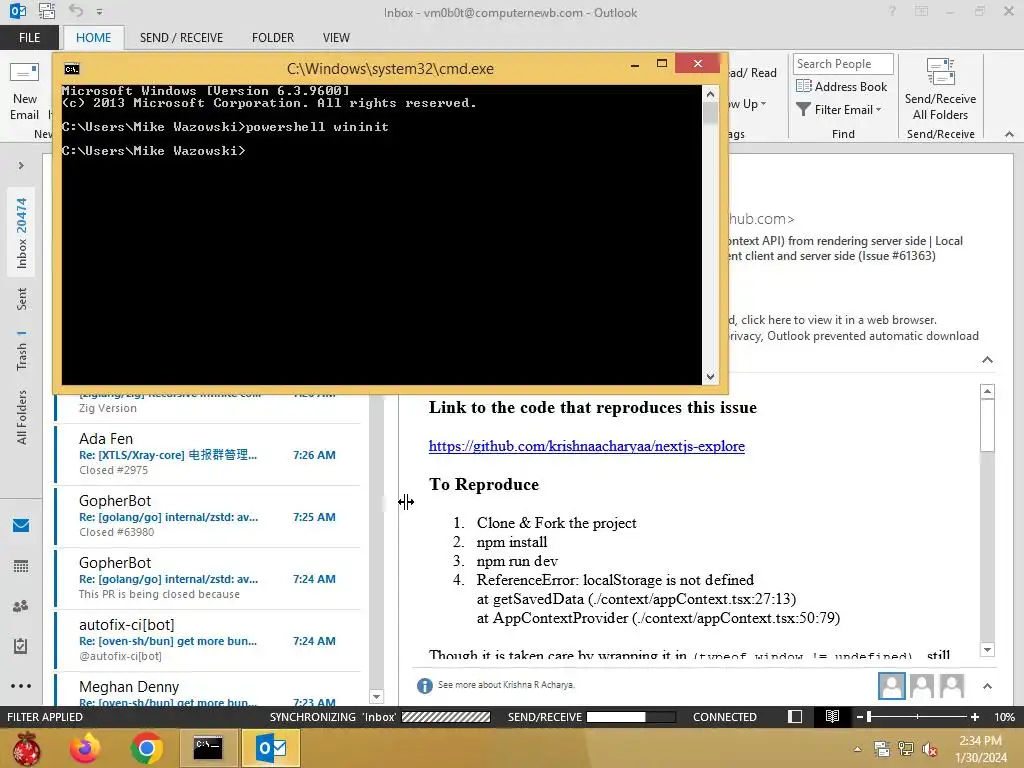This screenshot has height=768, width=1024.
Task: Select the Inbox 20474 folder
Action: pyautogui.click(x=22, y=233)
